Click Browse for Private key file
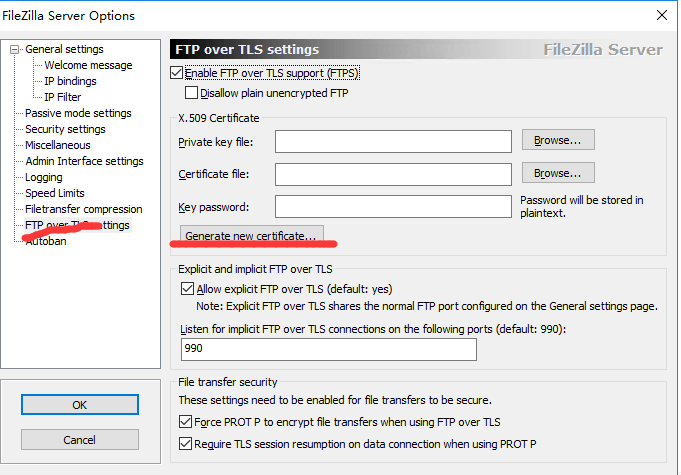This screenshot has width=681, height=475. point(558,141)
